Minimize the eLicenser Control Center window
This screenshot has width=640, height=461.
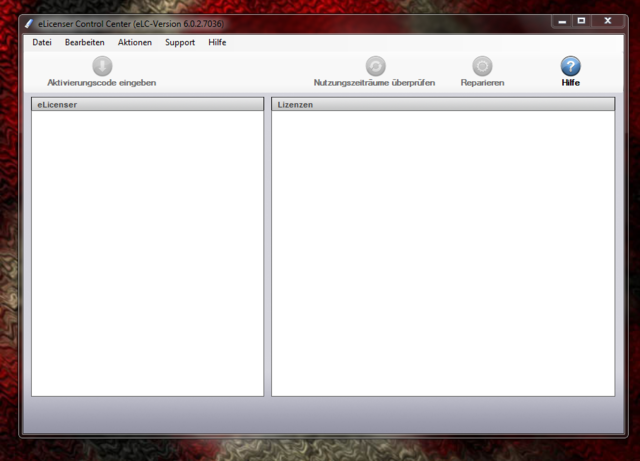562,21
